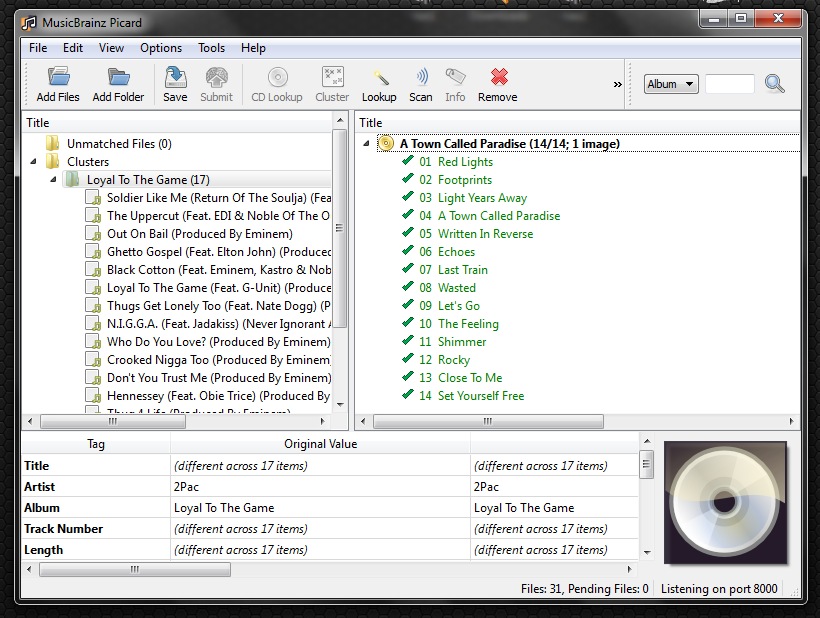Collapse the Clusters tree node
The height and width of the screenshot is (618, 820).
[x=33, y=162]
